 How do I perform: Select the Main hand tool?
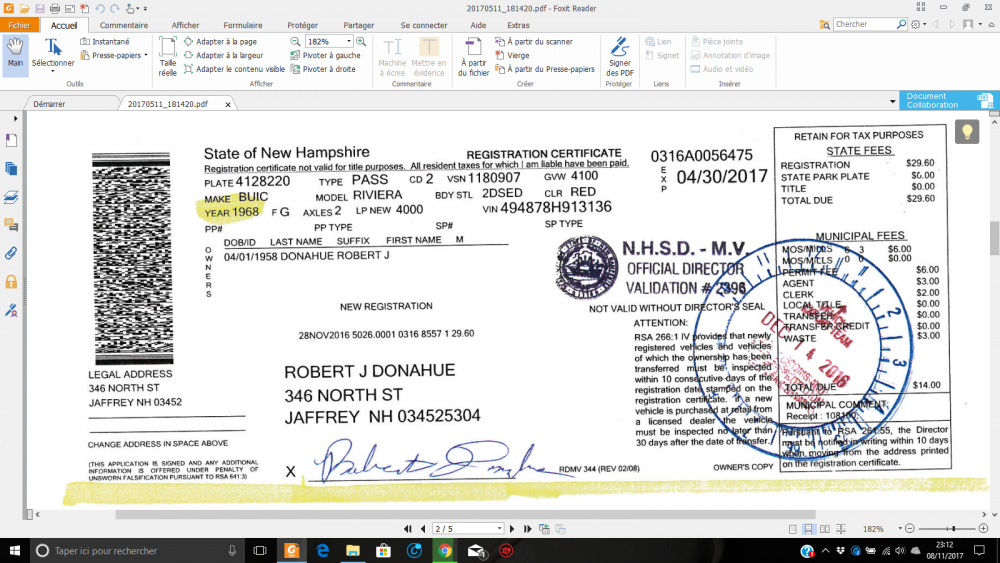(x=15, y=53)
